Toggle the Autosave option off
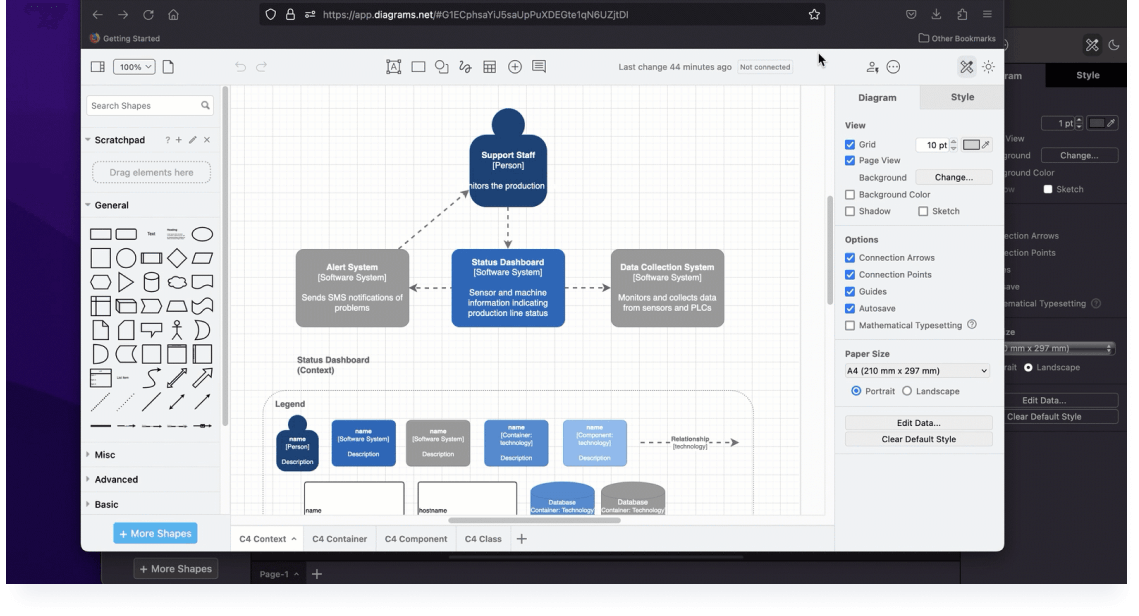The height and width of the screenshot is (616, 1139). tap(849, 308)
